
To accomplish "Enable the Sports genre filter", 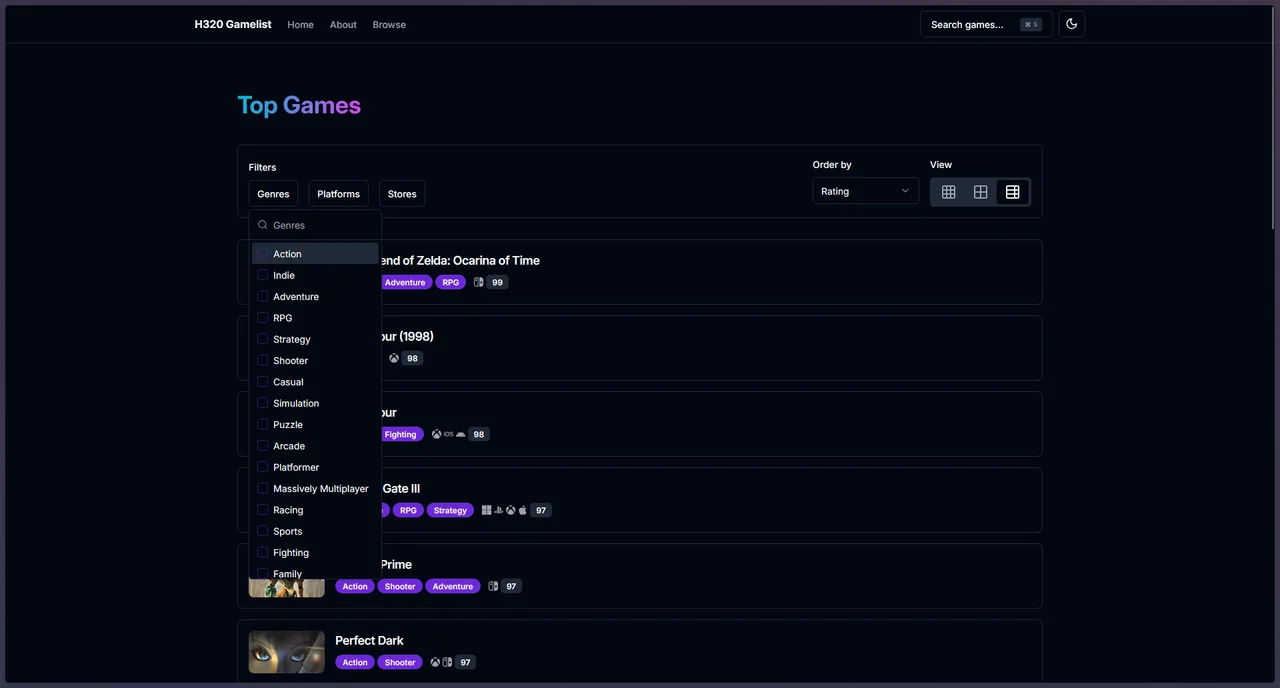I will [263, 531].
